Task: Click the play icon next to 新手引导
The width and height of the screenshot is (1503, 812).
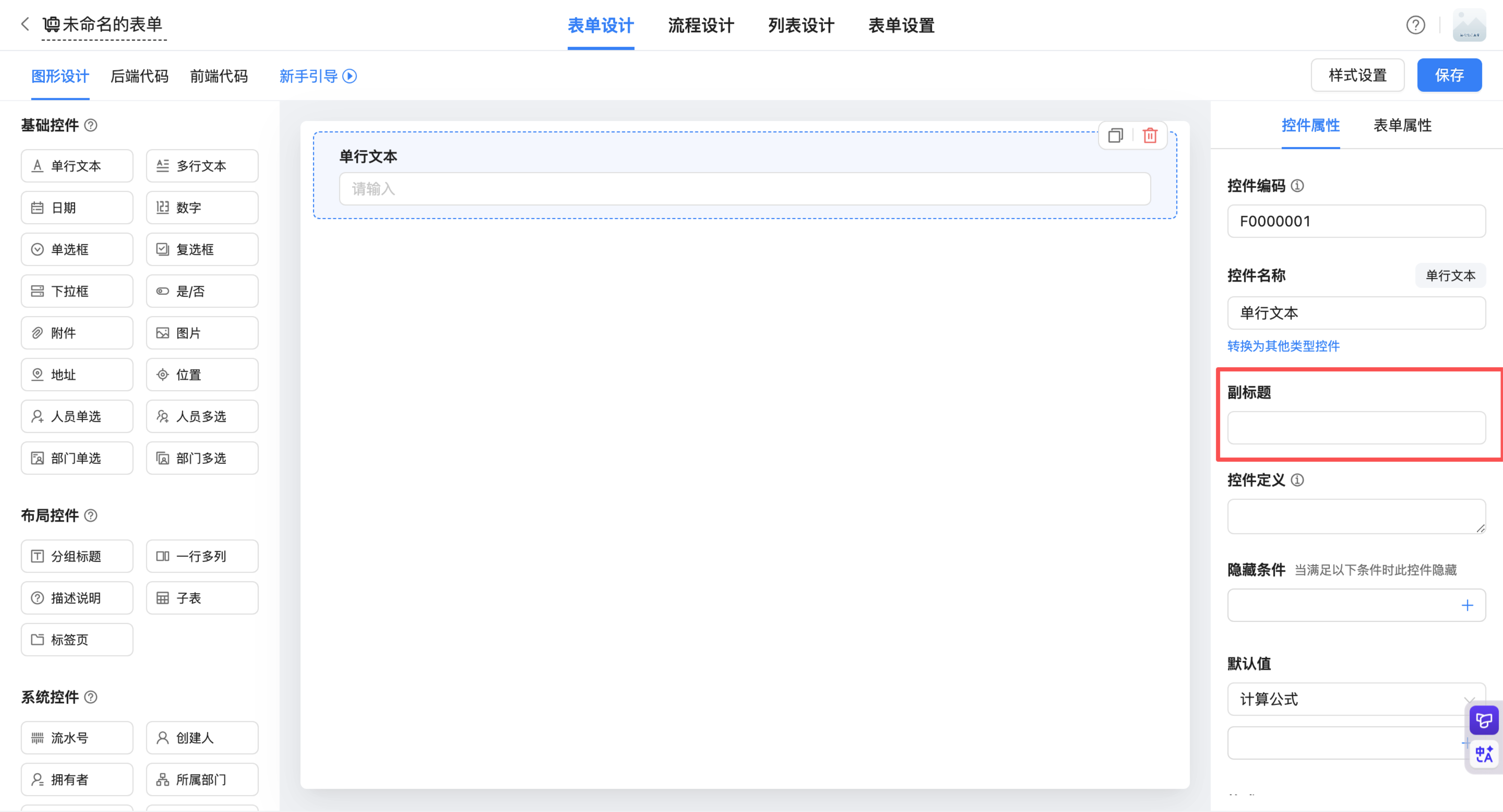Action: click(x=349, y=77)
